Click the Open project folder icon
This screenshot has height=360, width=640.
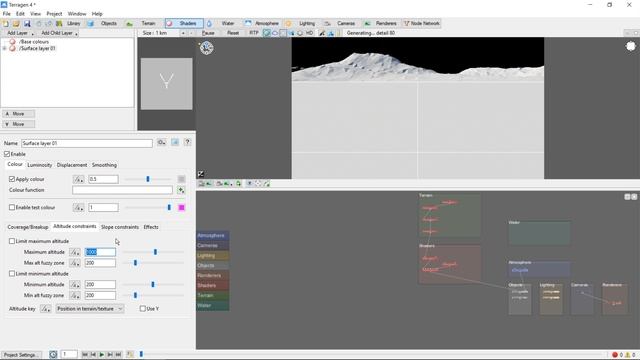point(16,24)
